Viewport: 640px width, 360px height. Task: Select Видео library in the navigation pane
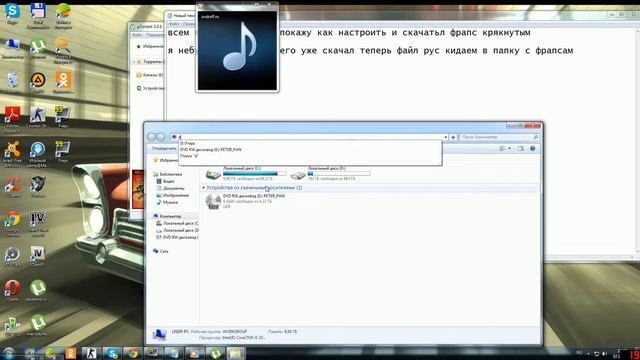[166, 181]
